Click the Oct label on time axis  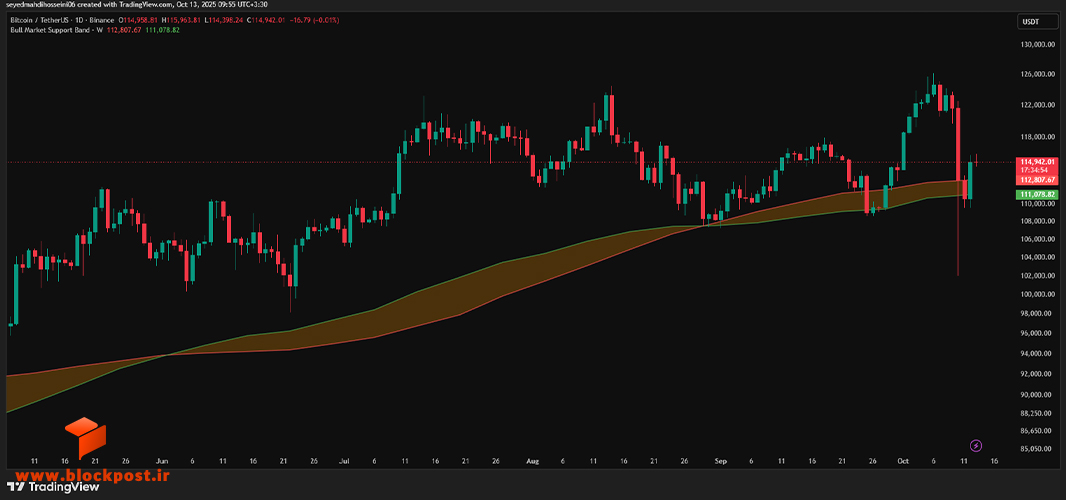pos(903,461)
